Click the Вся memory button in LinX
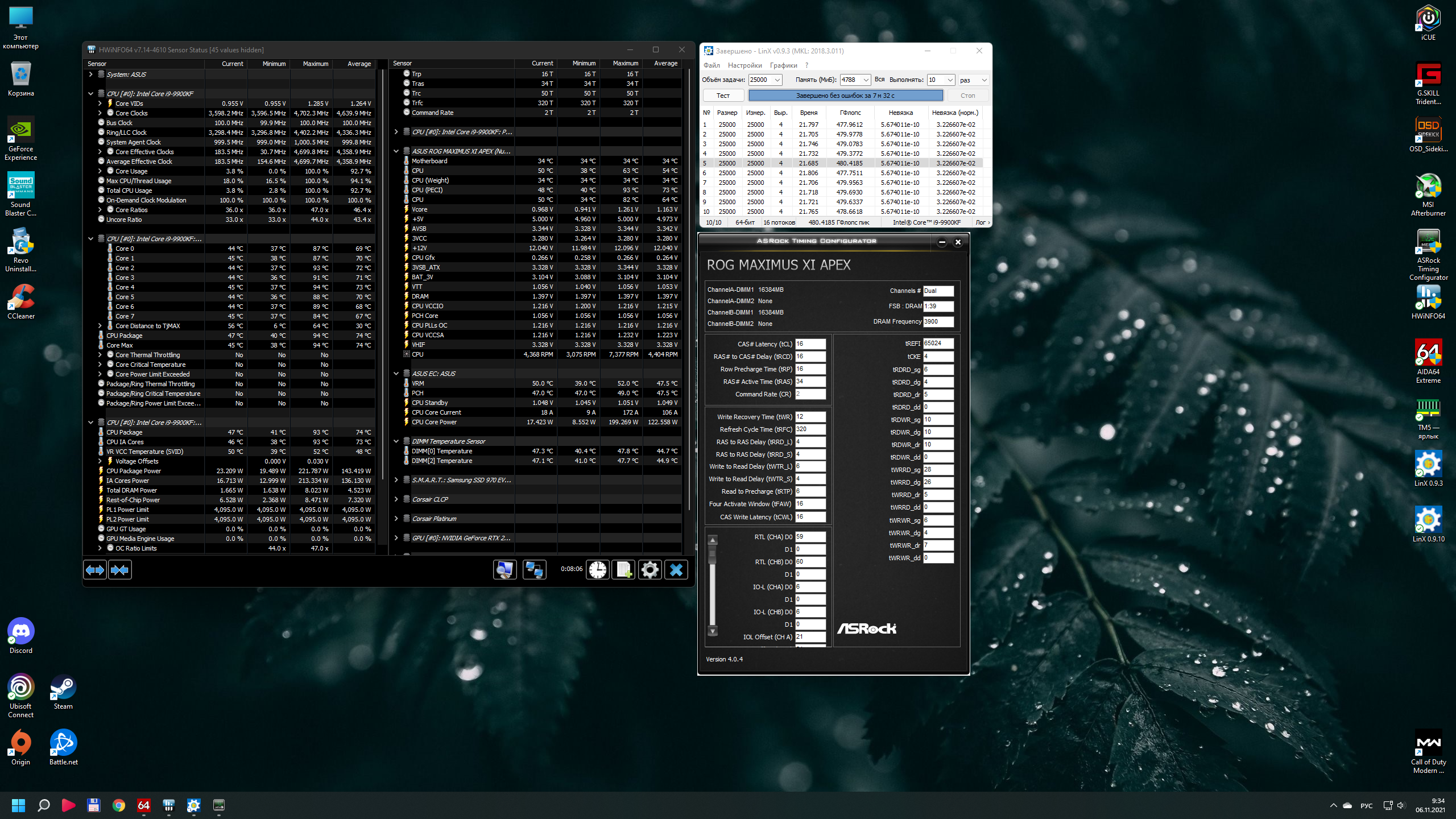1456x819 pixels. point(879,80)
